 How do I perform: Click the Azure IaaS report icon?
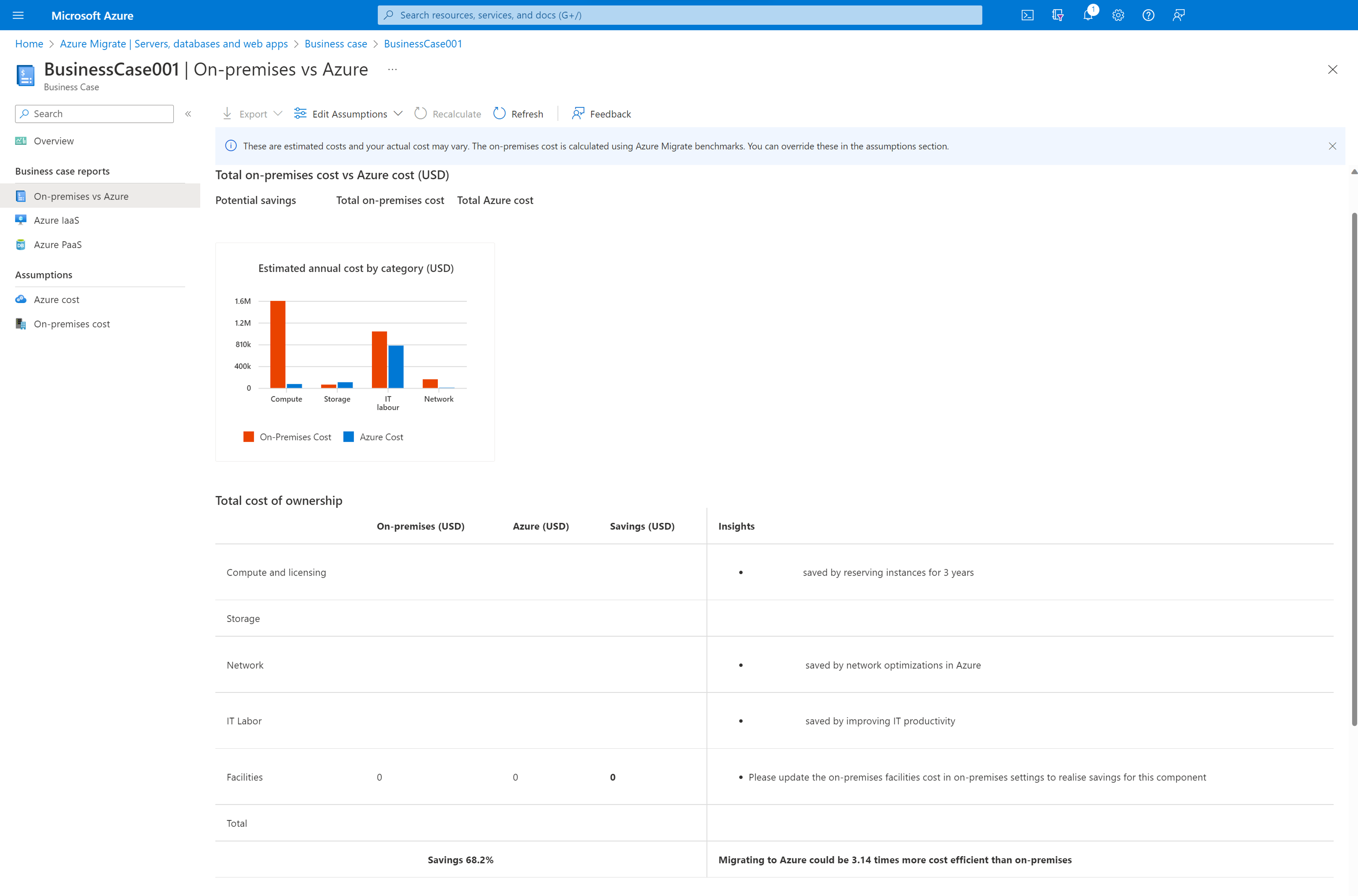point(22,219)
